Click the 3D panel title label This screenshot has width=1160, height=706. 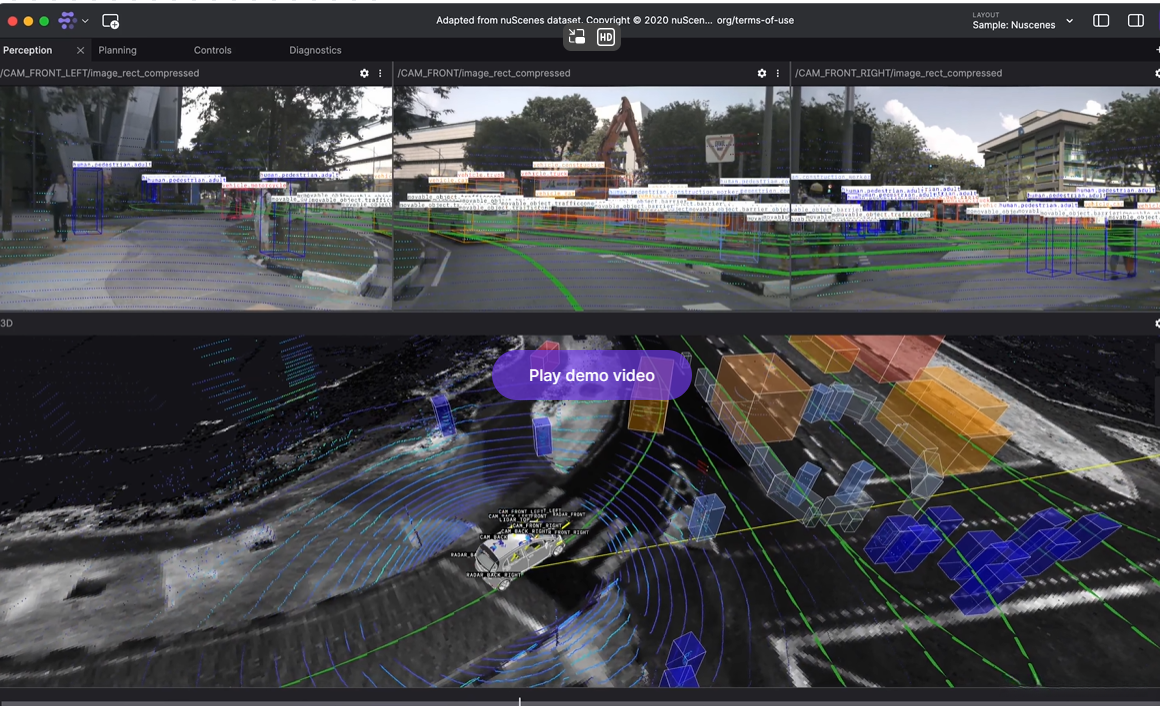click(x=7, y=323)
